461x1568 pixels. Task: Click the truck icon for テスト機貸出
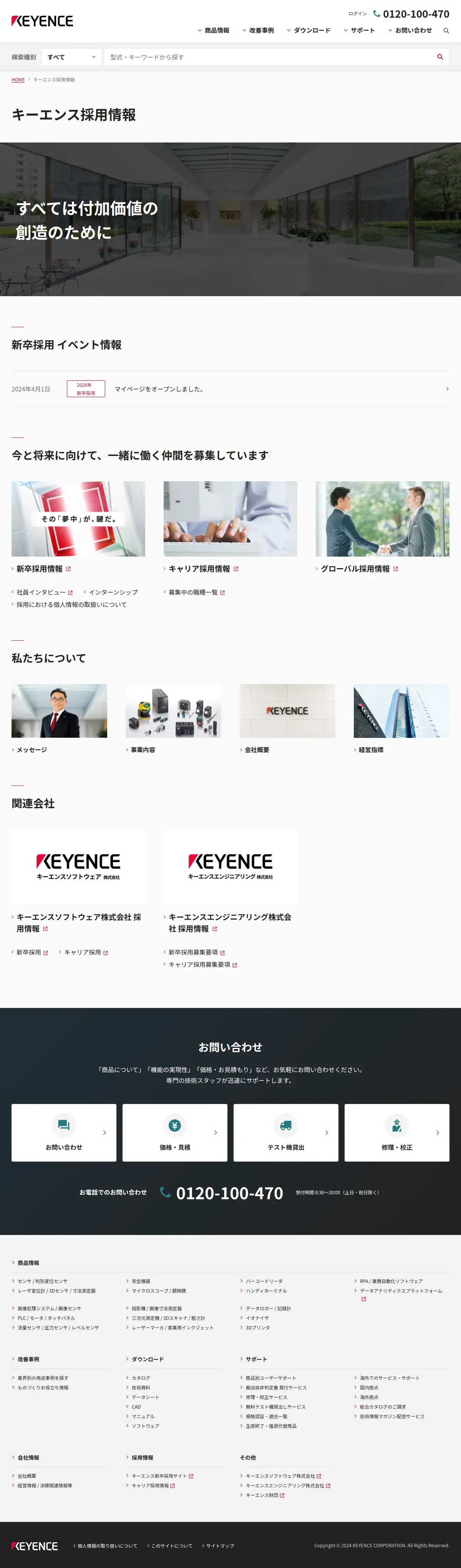click(285, 1125)
